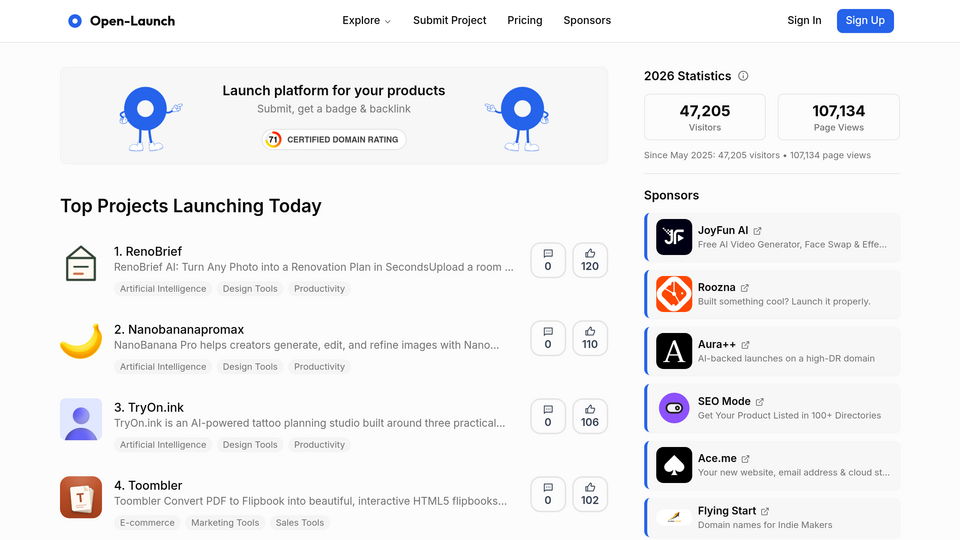The height and width of the screenshot is (540, 960).
Task: Upvote RenoBrief with 120 likes
Action: [590, 260]
